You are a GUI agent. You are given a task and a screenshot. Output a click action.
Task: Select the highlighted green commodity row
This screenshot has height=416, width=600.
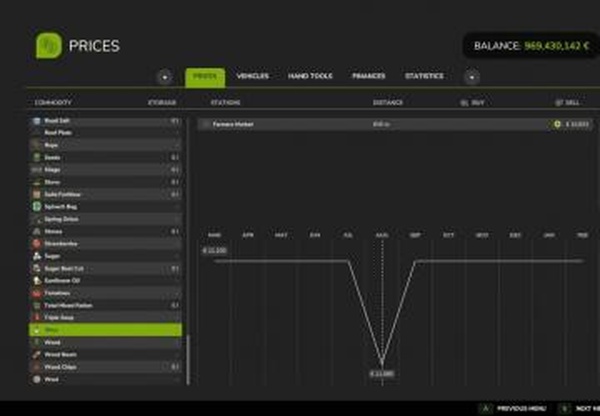[x=106, y=330]
